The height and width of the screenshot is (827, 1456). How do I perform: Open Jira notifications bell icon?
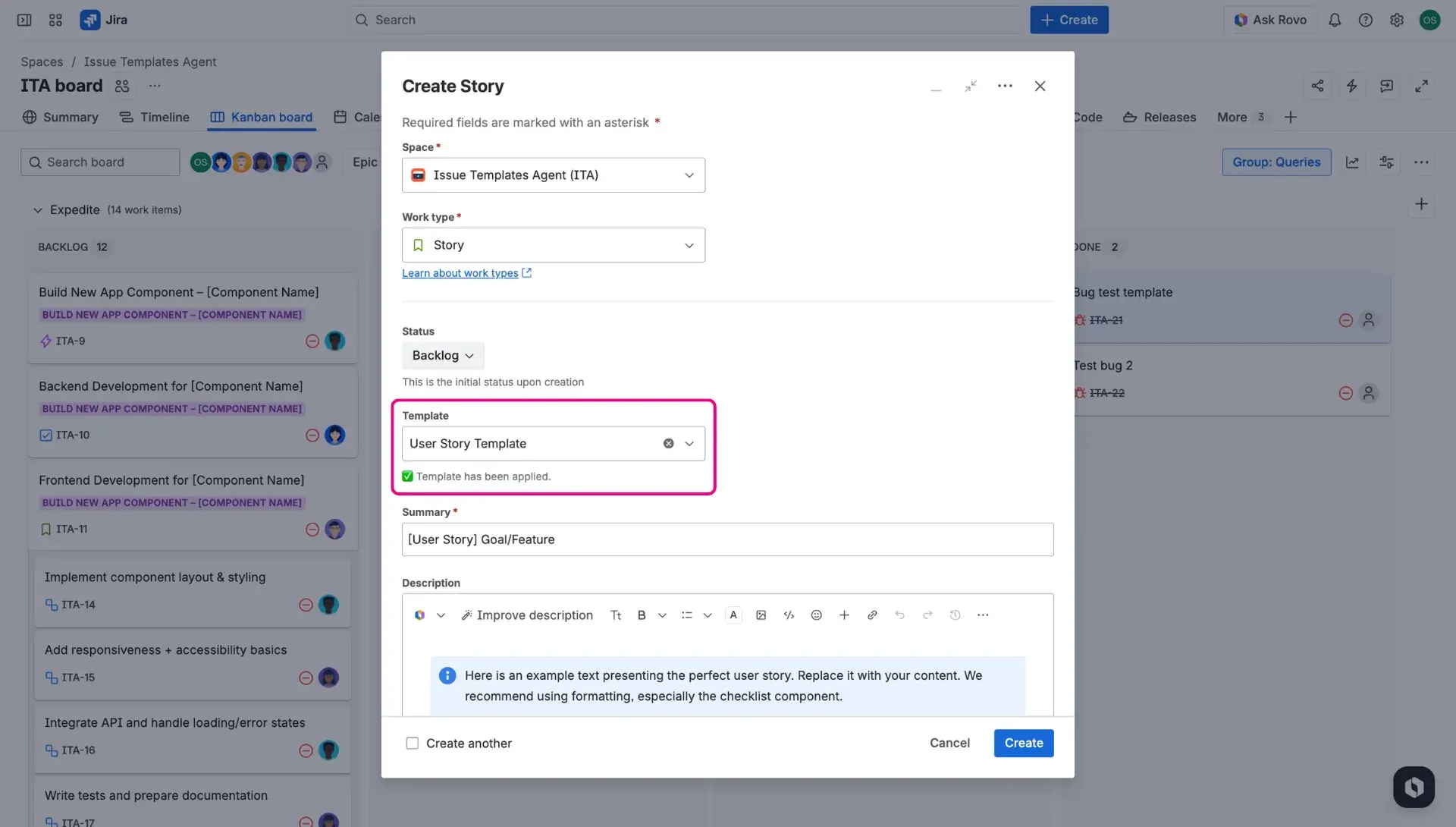pos(1335,20)
